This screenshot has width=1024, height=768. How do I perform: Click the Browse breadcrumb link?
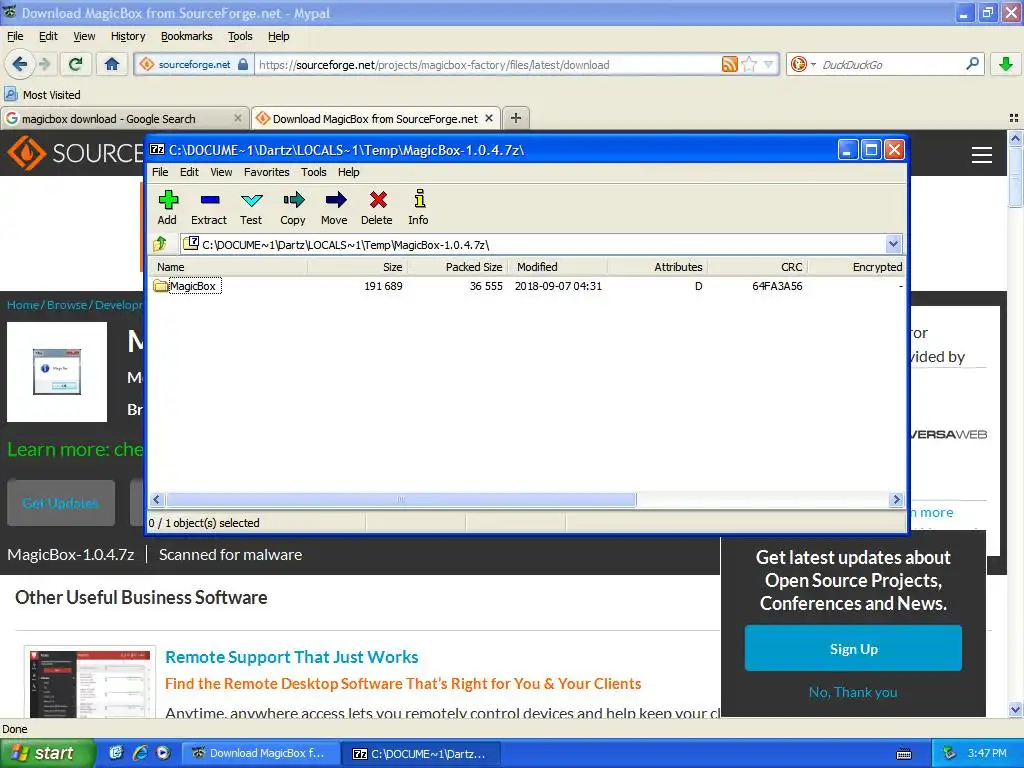point(67,305)
